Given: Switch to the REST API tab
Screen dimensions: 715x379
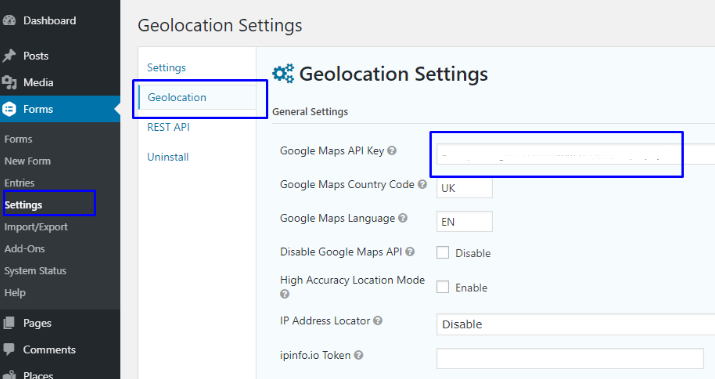Looking at the screenshot, I should 168,127.
